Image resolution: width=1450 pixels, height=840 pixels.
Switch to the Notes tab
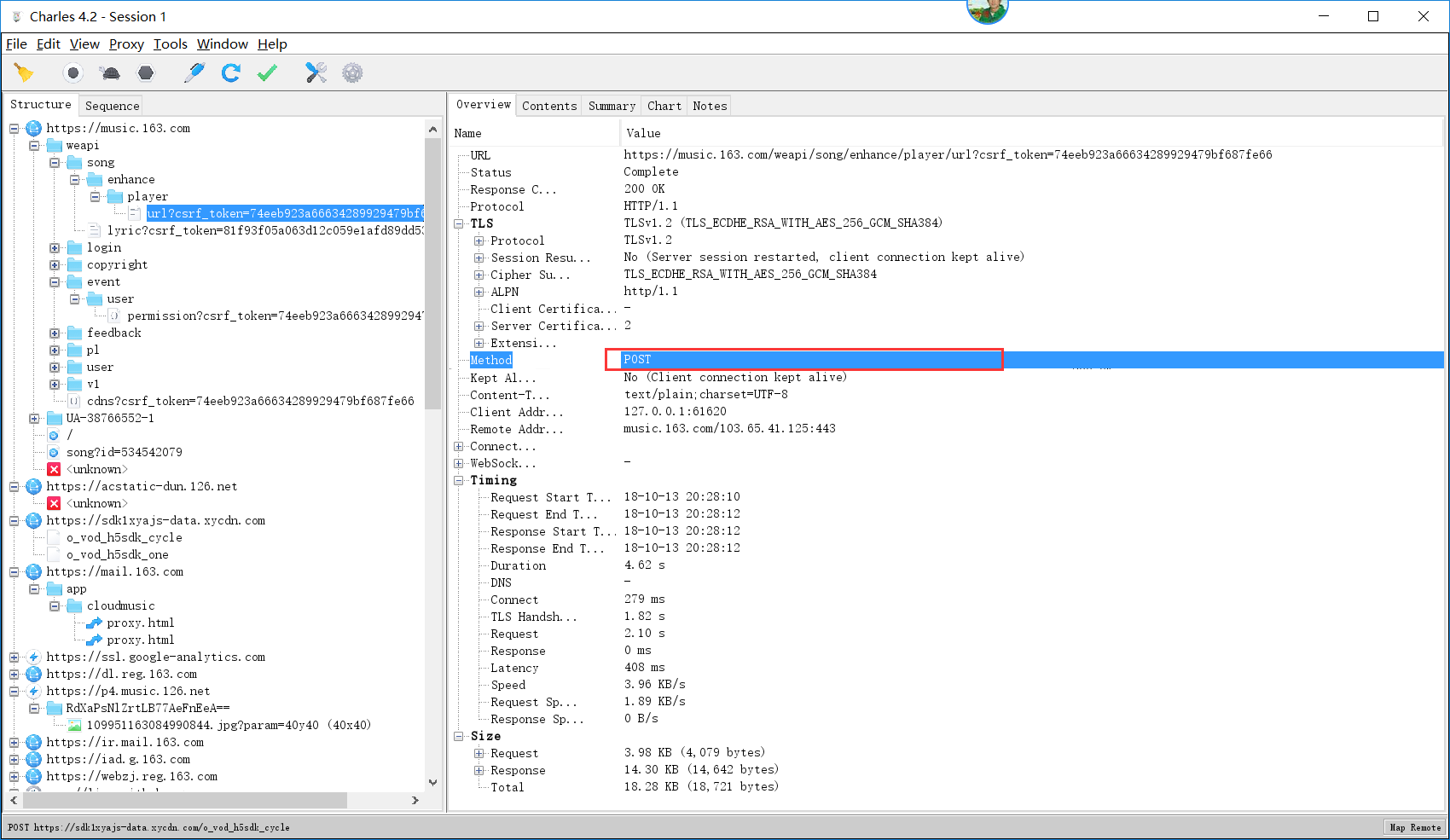(710, 106)
